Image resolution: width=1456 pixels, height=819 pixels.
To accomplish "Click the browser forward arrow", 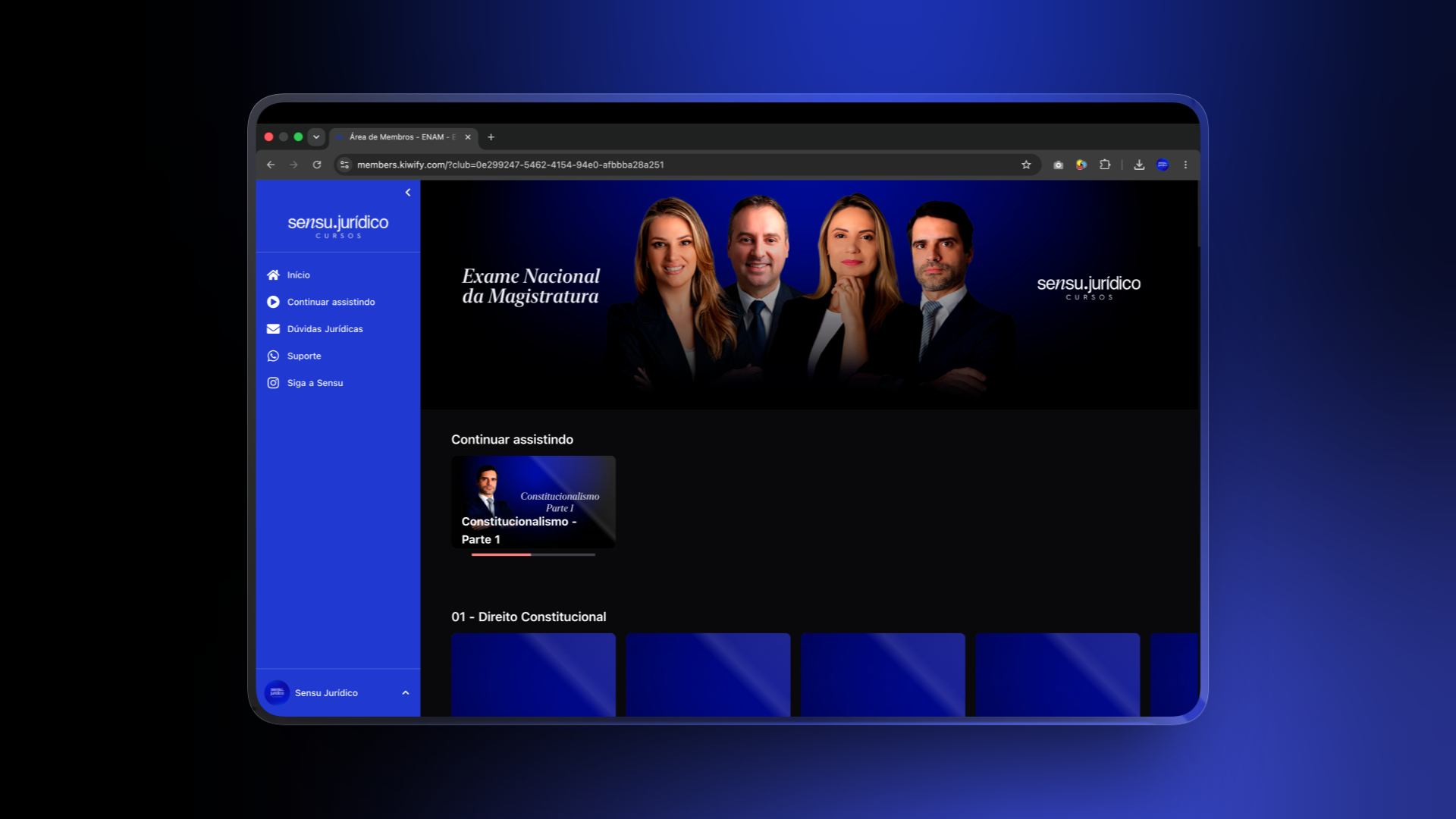I will (293, 165).
